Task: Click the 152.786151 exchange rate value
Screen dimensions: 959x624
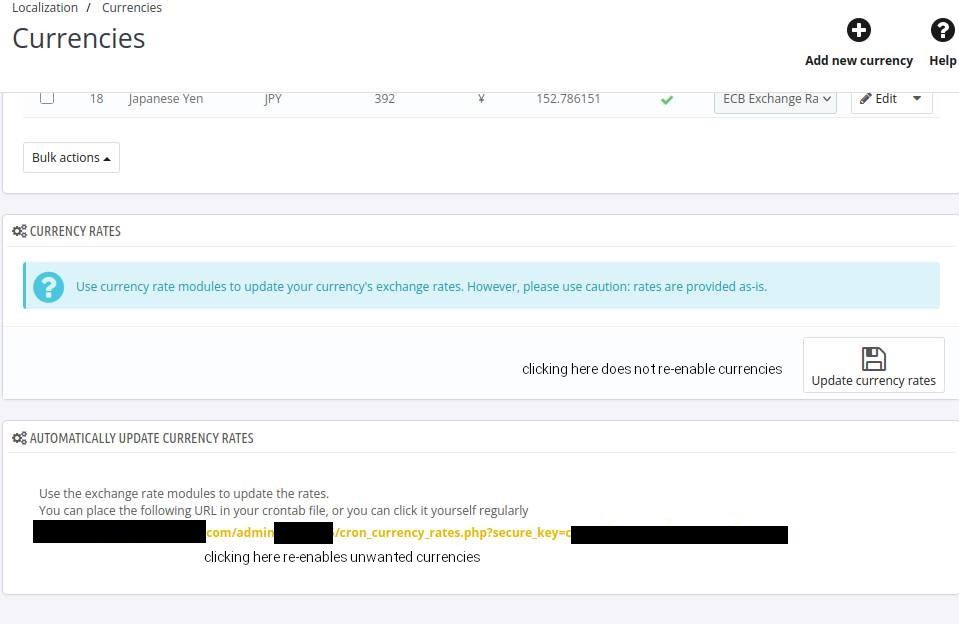Action: [x=568, y=99]
